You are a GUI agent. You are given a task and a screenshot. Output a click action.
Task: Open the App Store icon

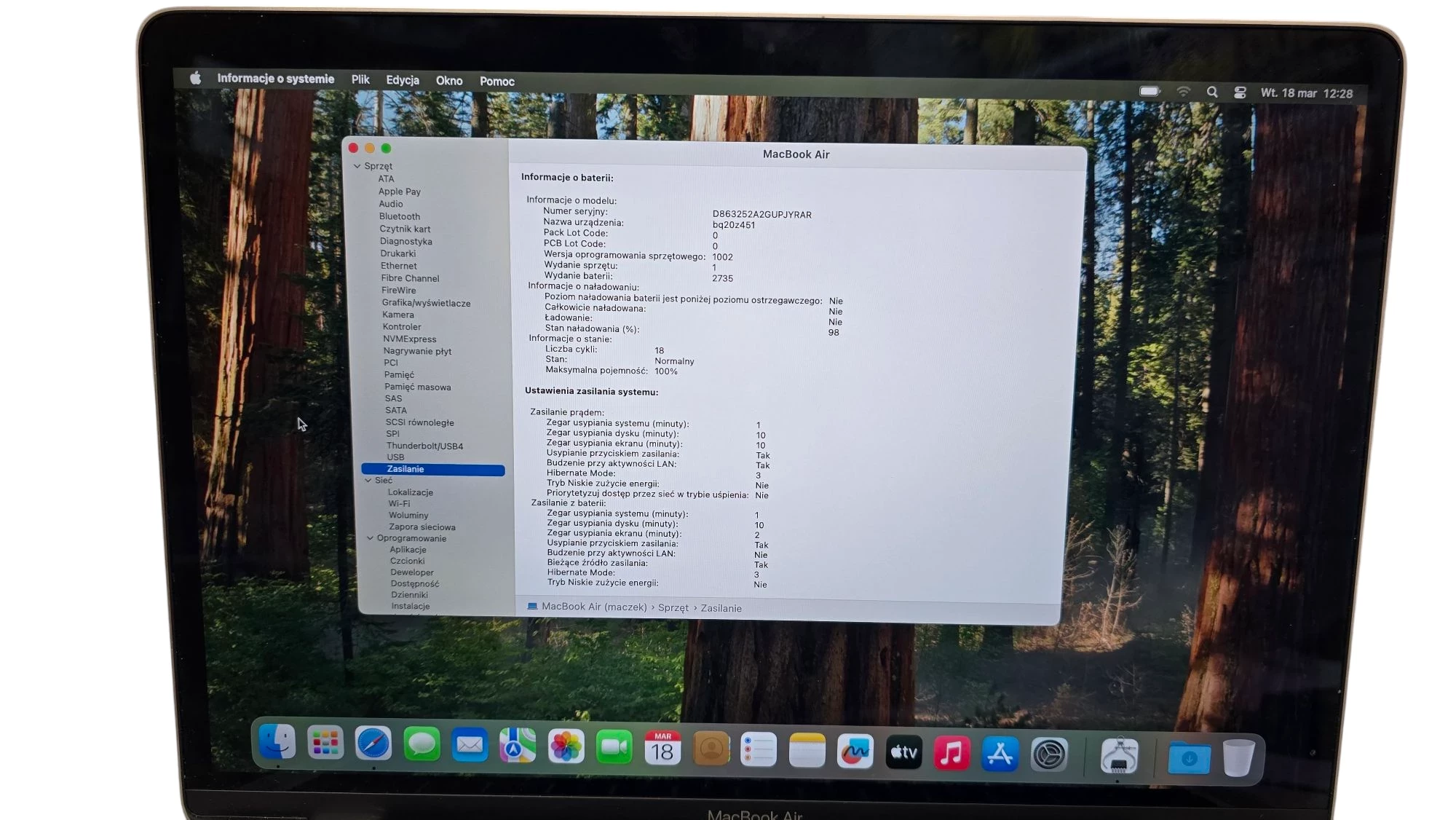click(1000, 750)
